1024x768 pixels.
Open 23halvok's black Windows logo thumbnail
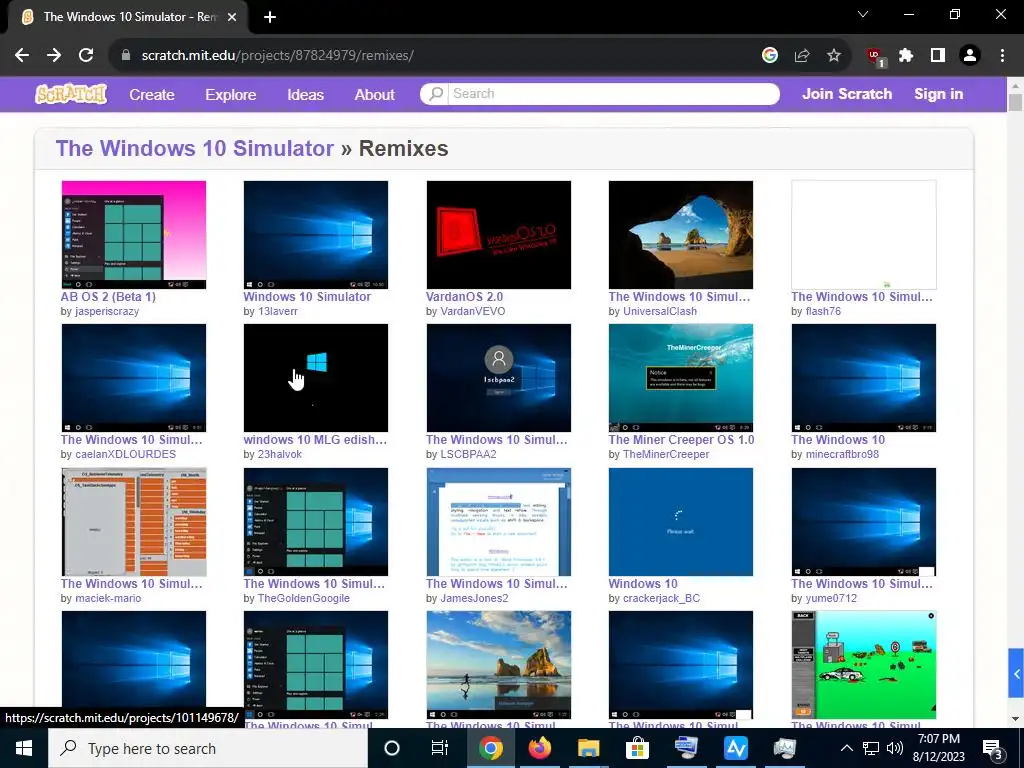pyautogui.click(x=315, y=377)
